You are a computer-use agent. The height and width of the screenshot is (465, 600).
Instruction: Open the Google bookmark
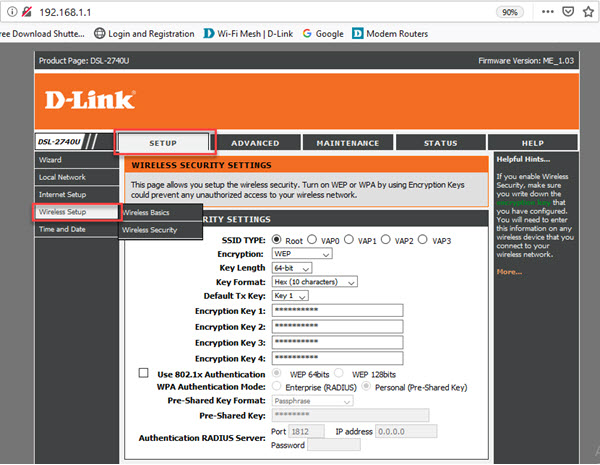323,34
